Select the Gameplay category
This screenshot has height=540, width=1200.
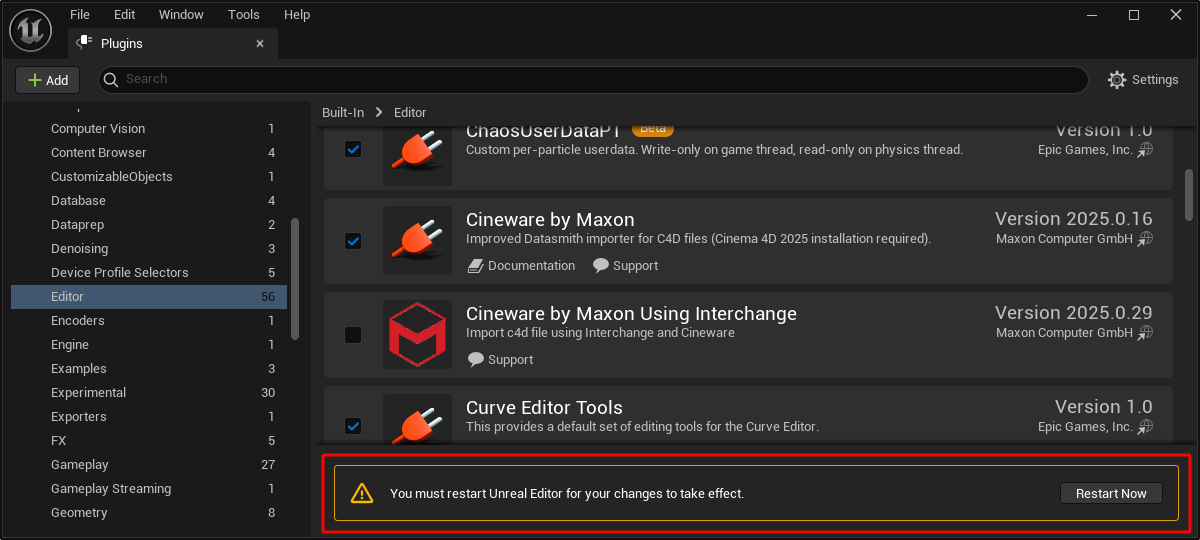coord(149,465)
